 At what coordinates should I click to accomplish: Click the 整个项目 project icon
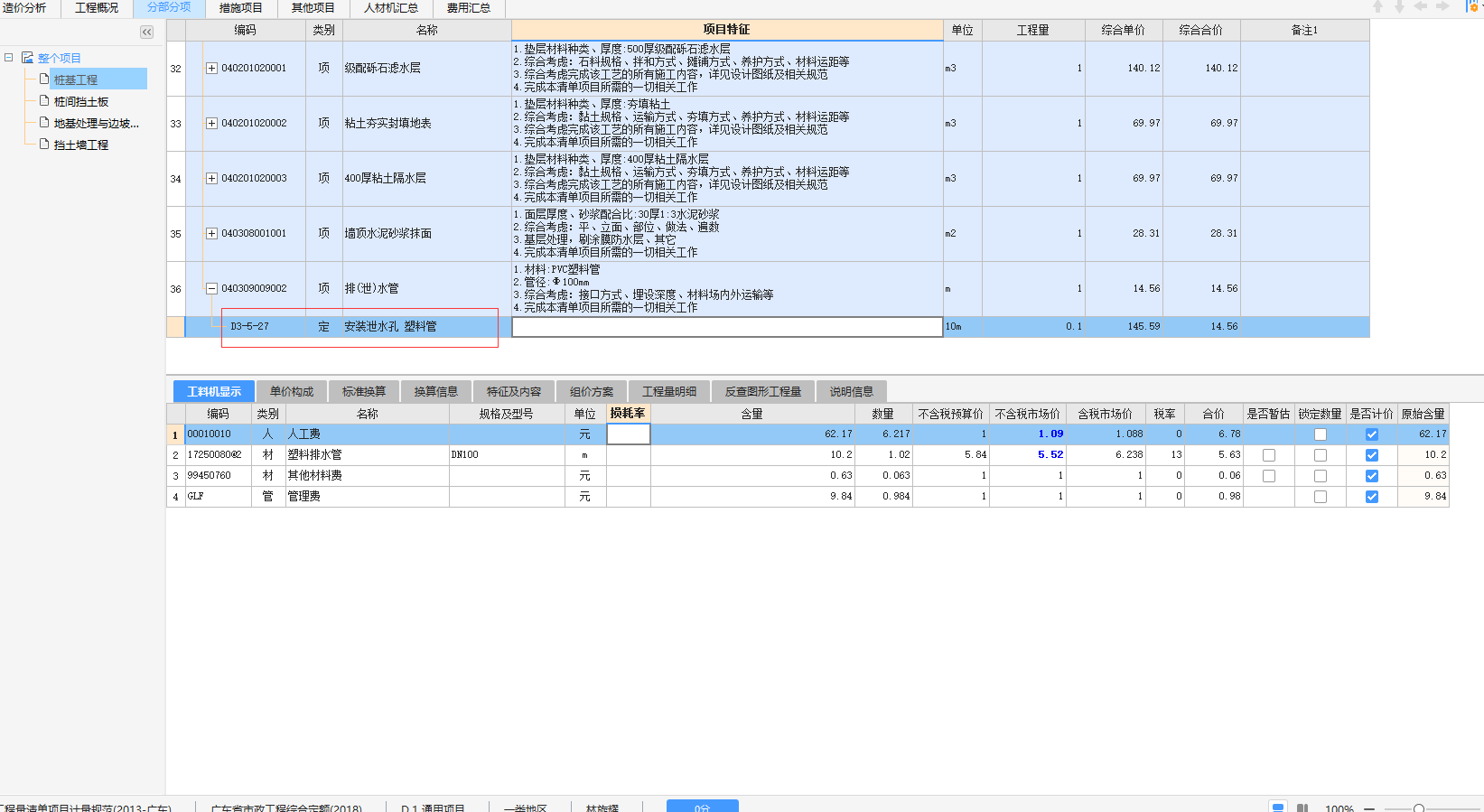pos(27,57)
